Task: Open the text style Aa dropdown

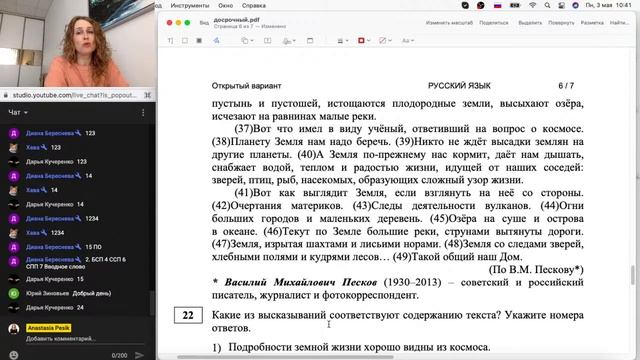Action: click(407, 40)
